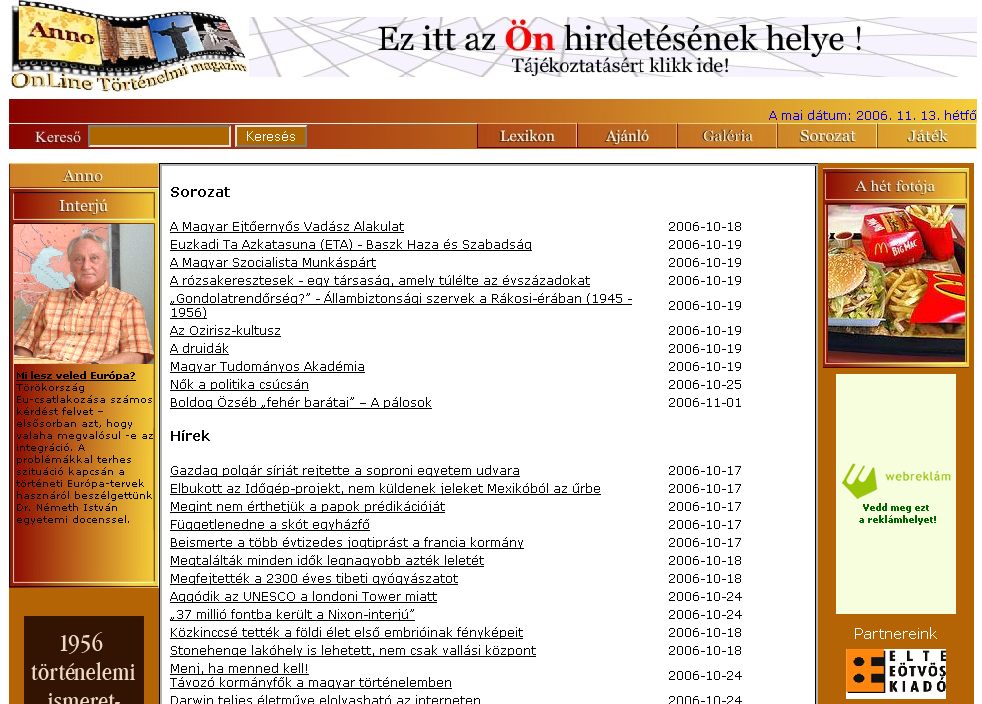Click the 2006-10-25 date cell
This screenshot has width=982, height=704.
[x=705, y=385]
